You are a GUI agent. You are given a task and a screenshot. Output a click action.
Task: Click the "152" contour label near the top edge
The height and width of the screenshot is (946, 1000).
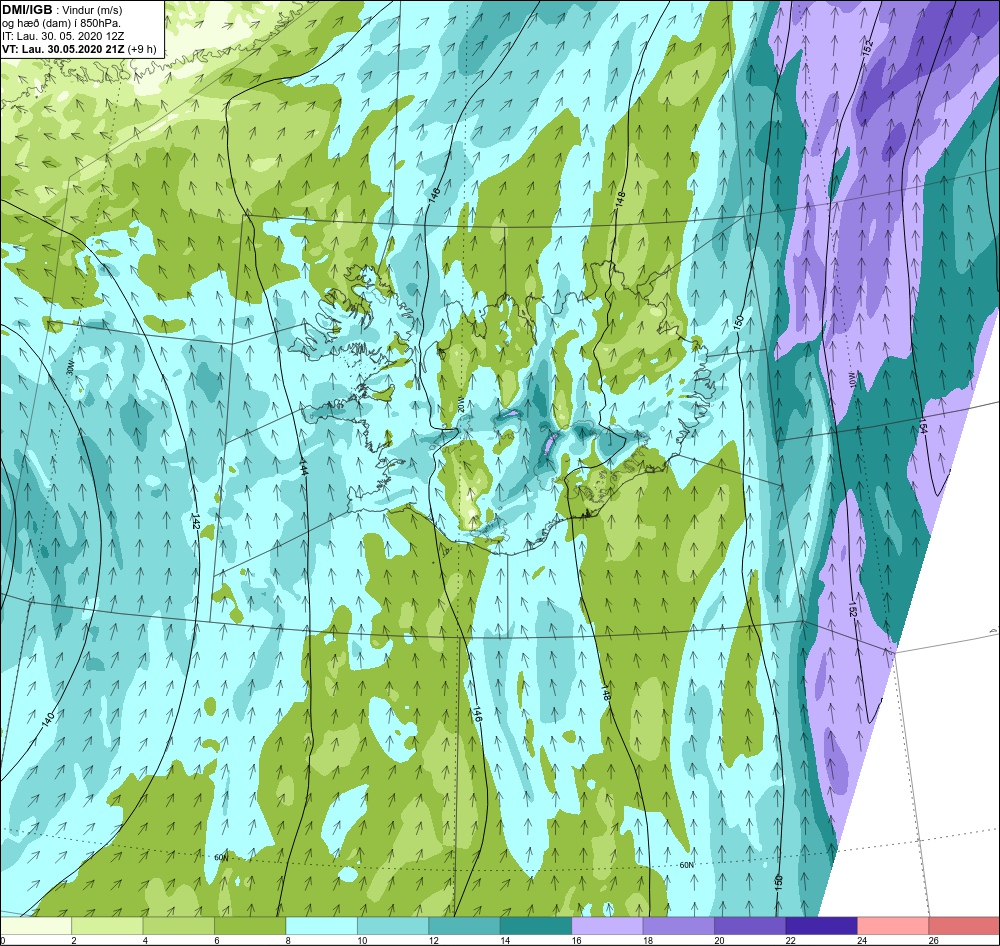coord(867,47)
